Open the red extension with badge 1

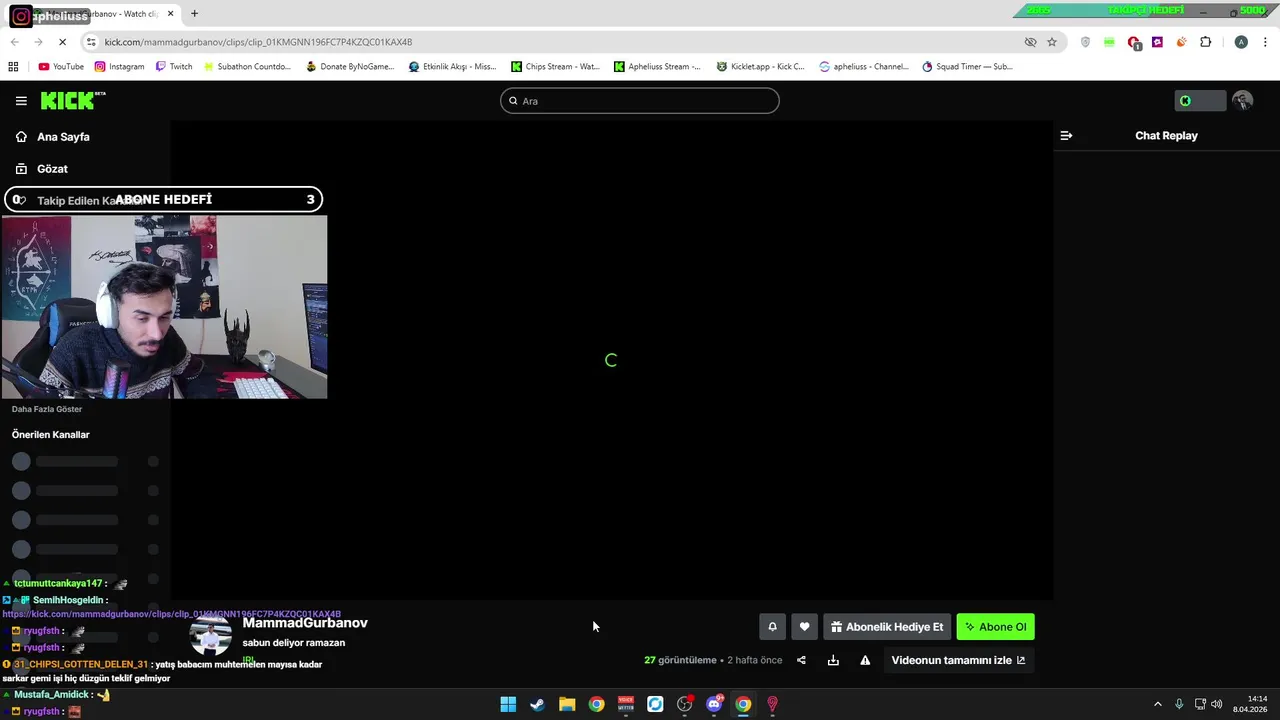tap(1133, 42)
